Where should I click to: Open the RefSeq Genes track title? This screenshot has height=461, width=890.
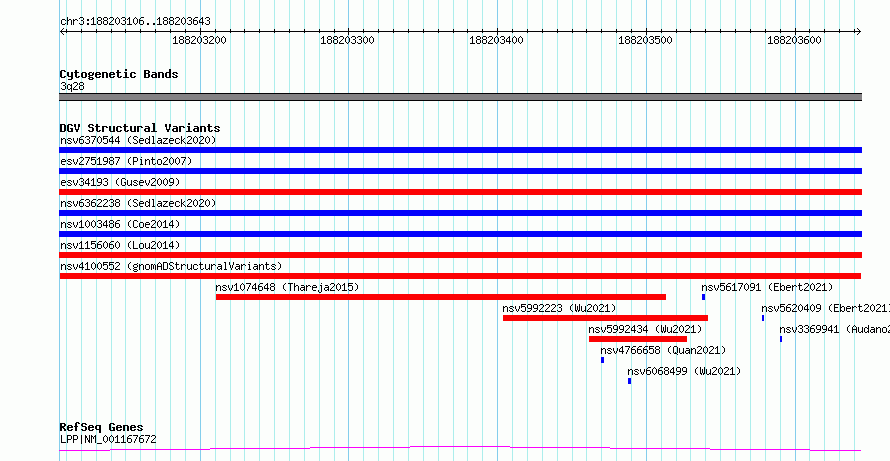pyautogui.click(x=102, y=427)
